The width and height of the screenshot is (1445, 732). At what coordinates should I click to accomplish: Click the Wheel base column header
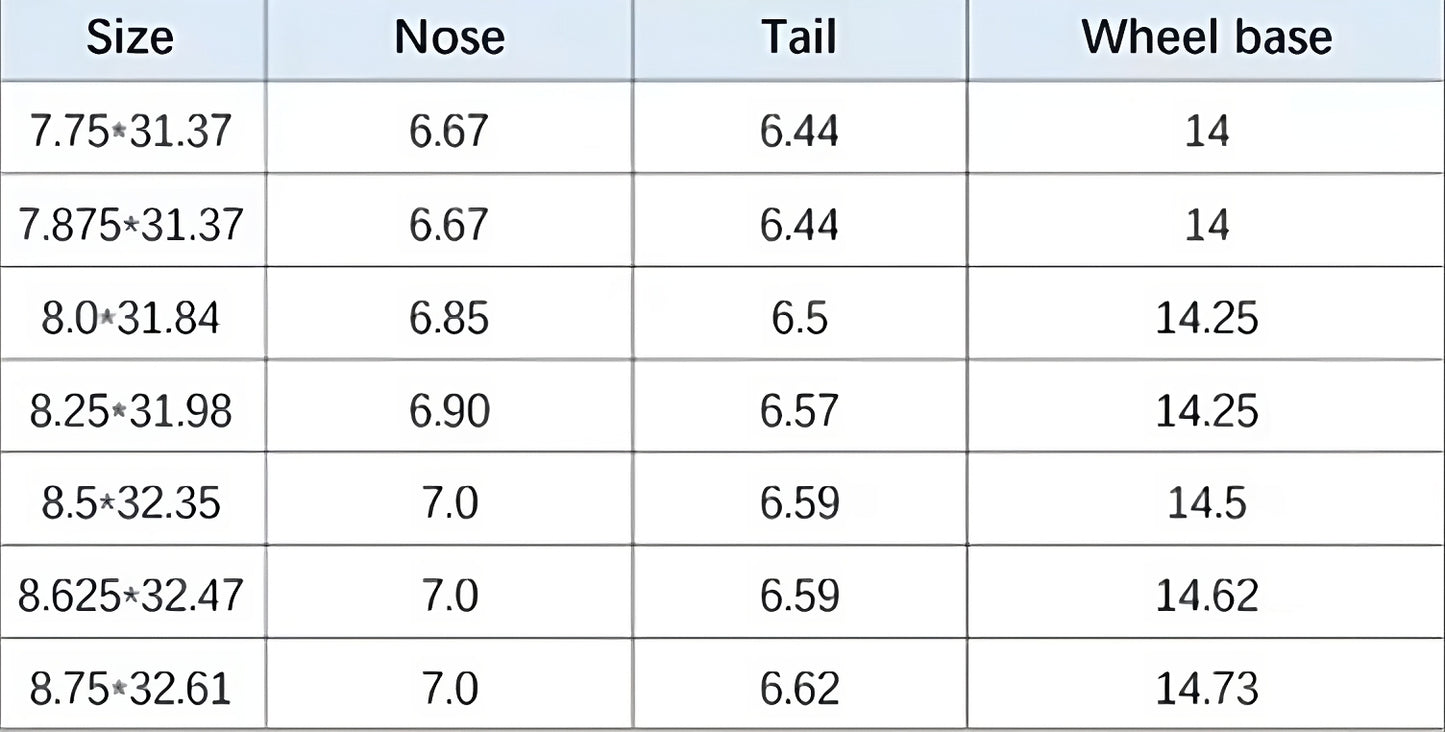[x=1207, y=38]
